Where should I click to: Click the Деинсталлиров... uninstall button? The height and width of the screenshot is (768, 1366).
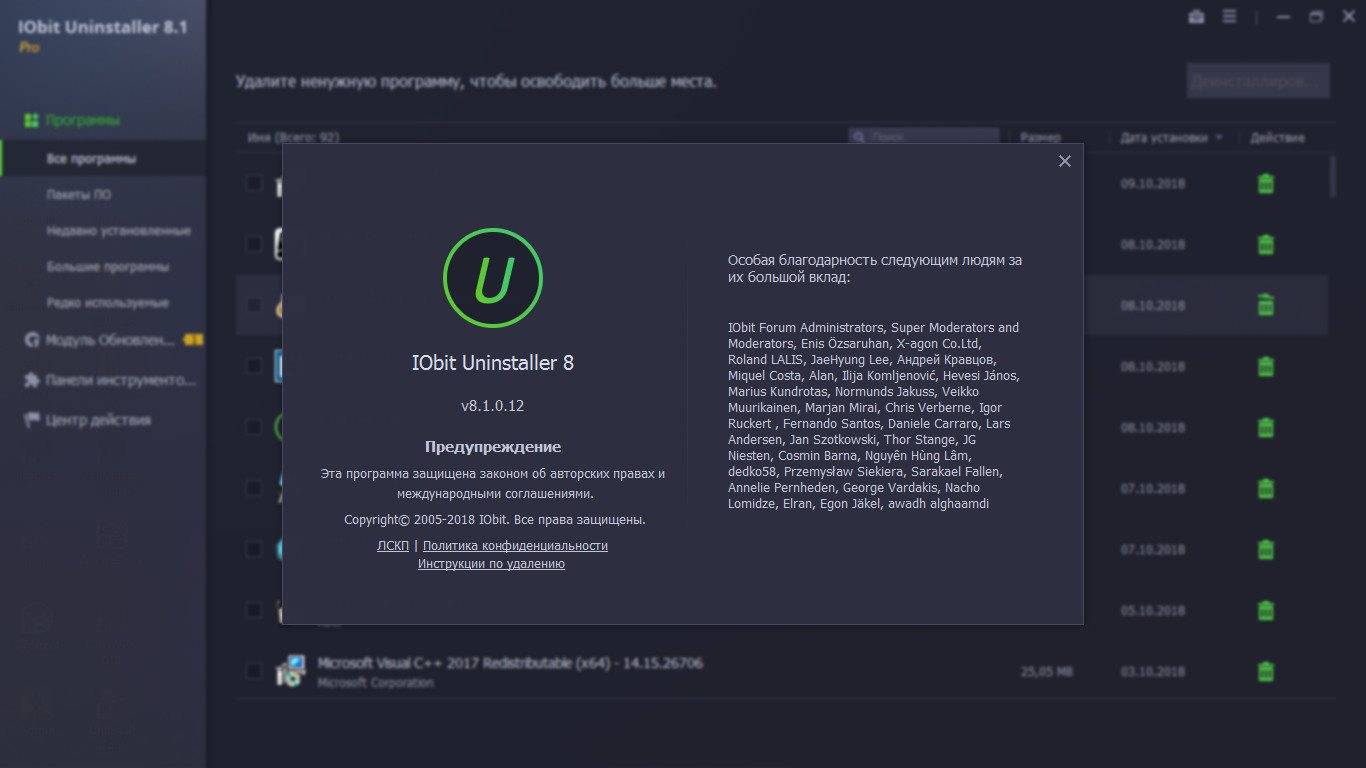click(1259, 81)
